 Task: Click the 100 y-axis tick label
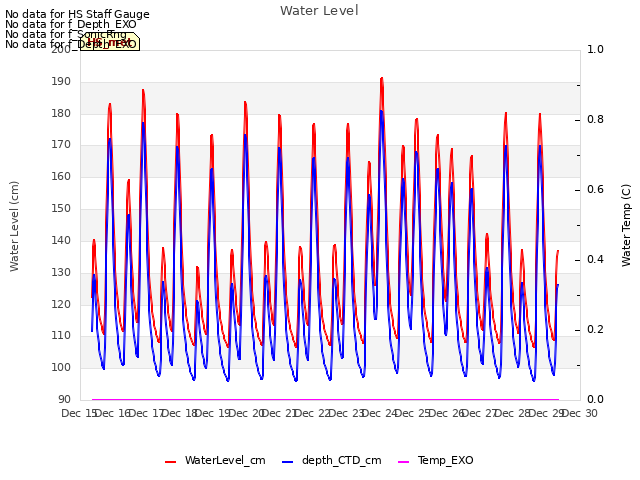click(x=61, y=367)
